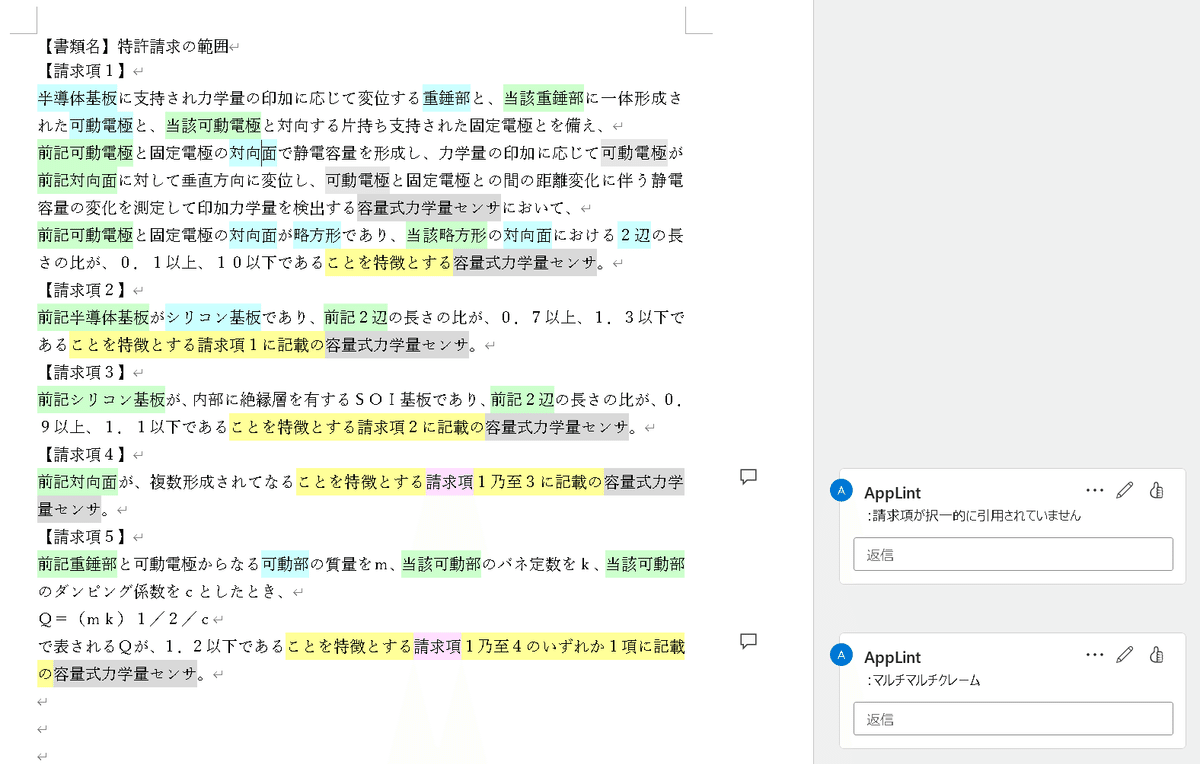1200x764 pixels.
Task: Click the AppLint avatar on the 請求項が択一的 comment
Action: (x=842, y=490)
